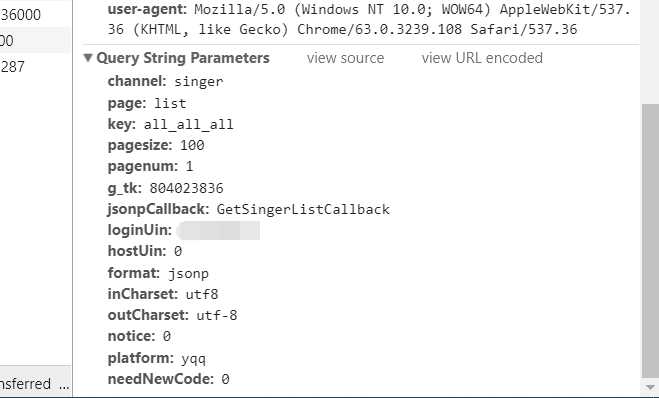Click the outCharset value utf-8

pos(216,315)
